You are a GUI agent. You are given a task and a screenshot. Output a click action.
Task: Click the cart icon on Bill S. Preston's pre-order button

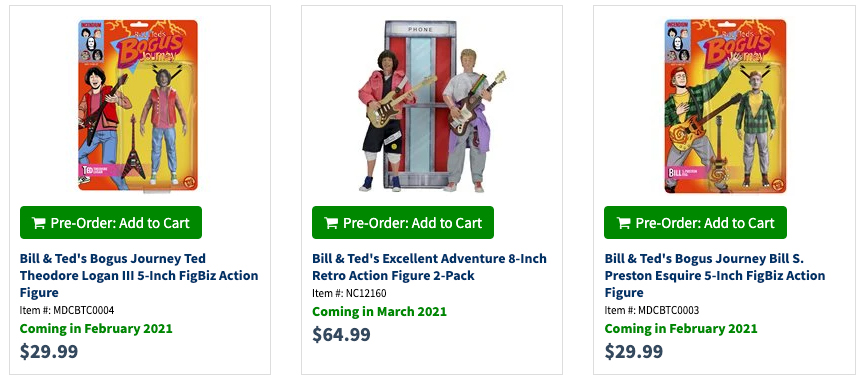pos(623,223)
